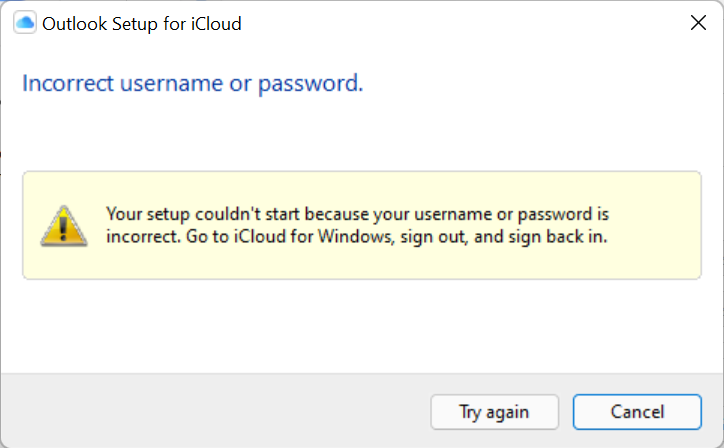Click the yellow warning triangle icon

(64, 226)
